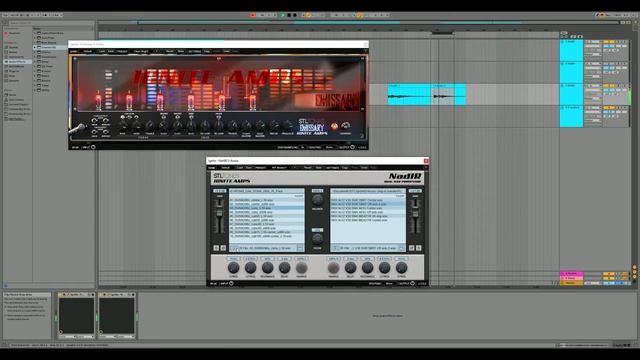640x360 pixels.
Task: Select the highlighted IR file in NadIR left list
Action: [x=267, y=208]
